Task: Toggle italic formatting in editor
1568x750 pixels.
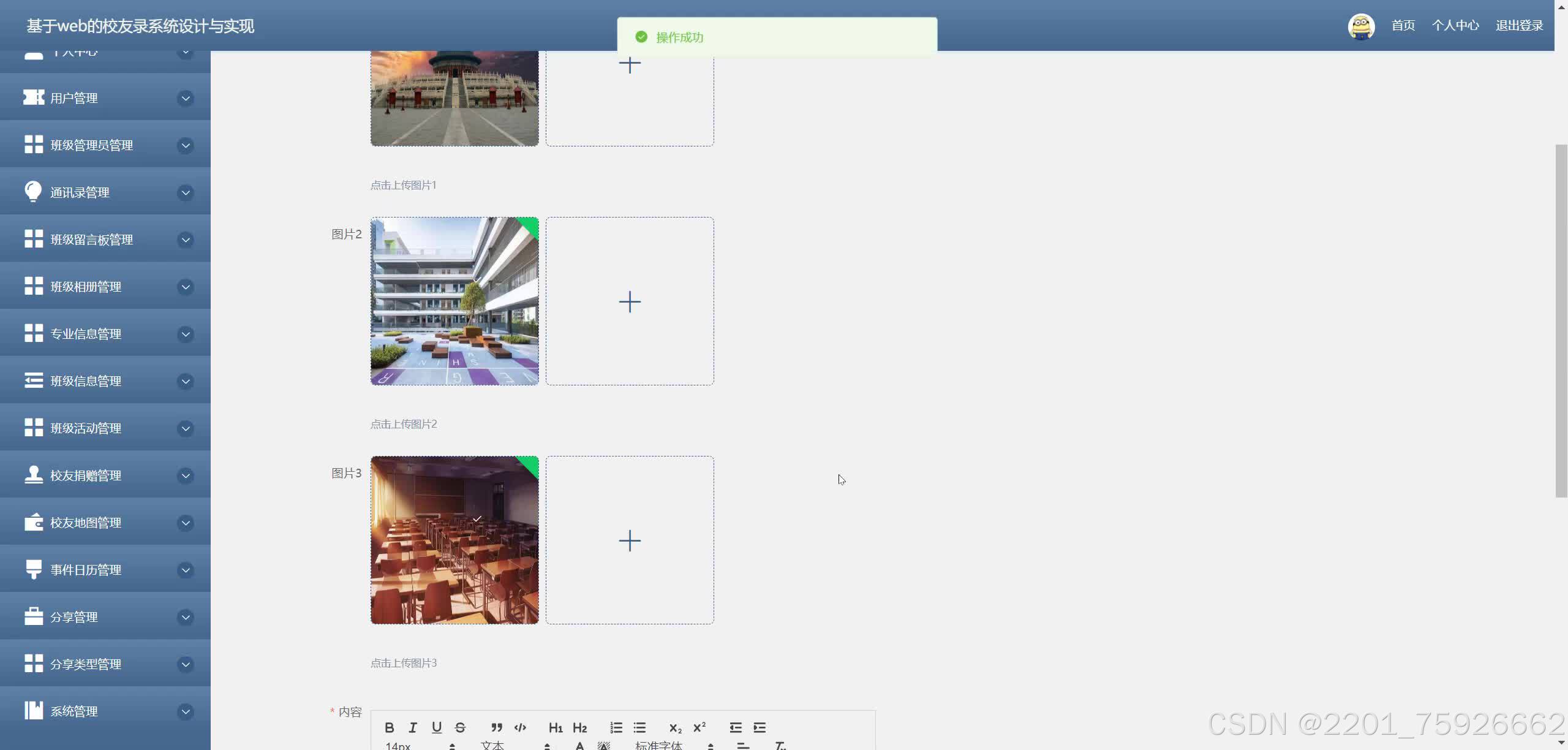Action: point(413,727)
